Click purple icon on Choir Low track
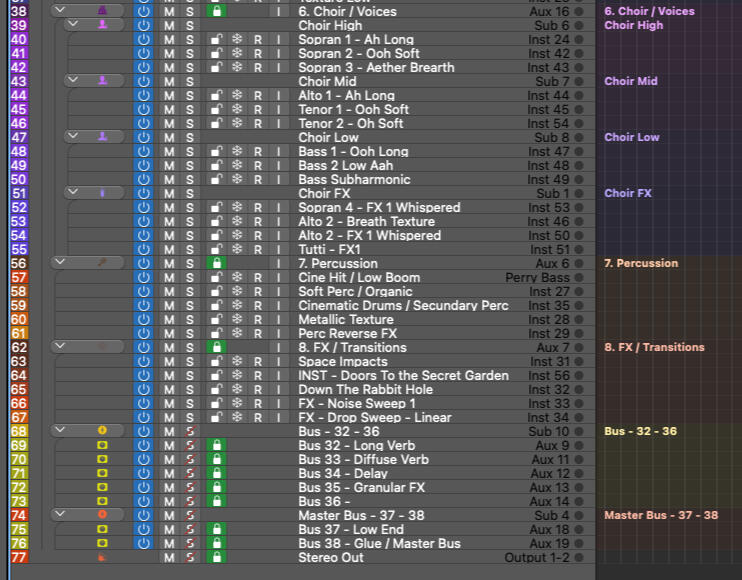The height and width of the screenshot is (580, 742). pyautogui.click(x=102, y=137)
